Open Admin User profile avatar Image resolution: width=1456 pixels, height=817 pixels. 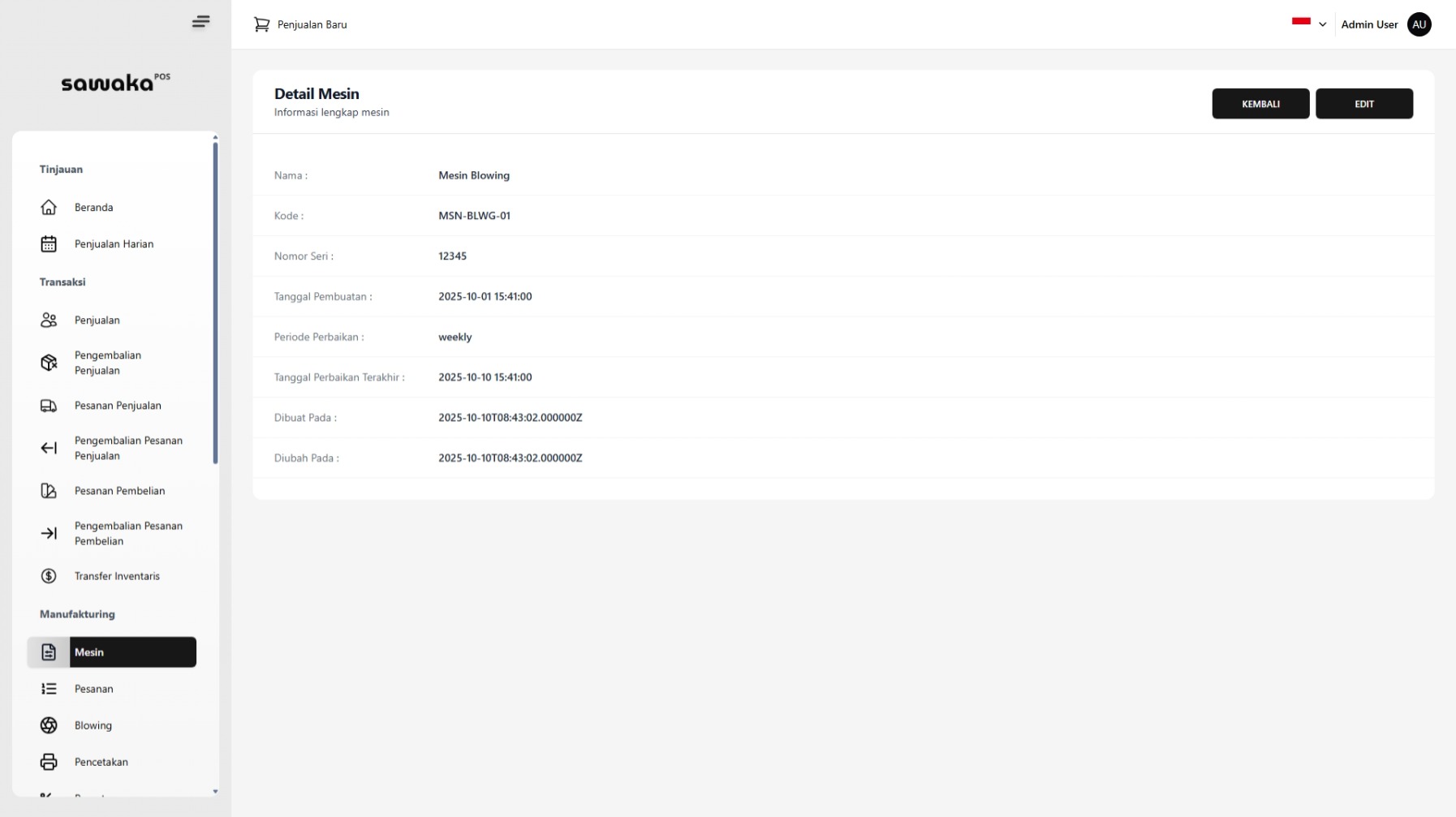coord(1419,24)
